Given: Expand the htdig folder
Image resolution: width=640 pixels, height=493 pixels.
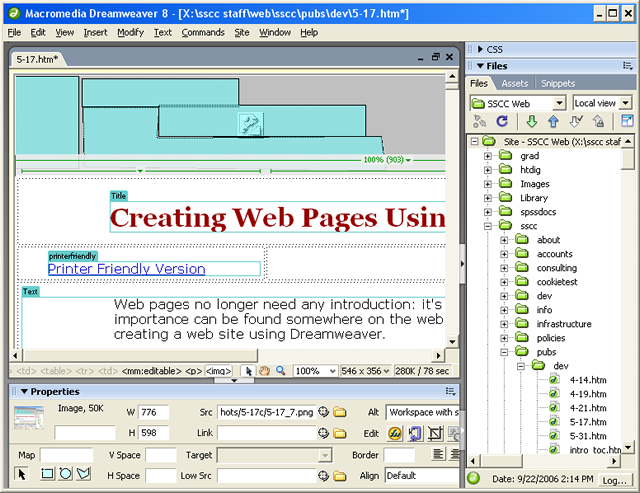Looking at the screenshot, I should pyautogui.click(x=487, y=170).
